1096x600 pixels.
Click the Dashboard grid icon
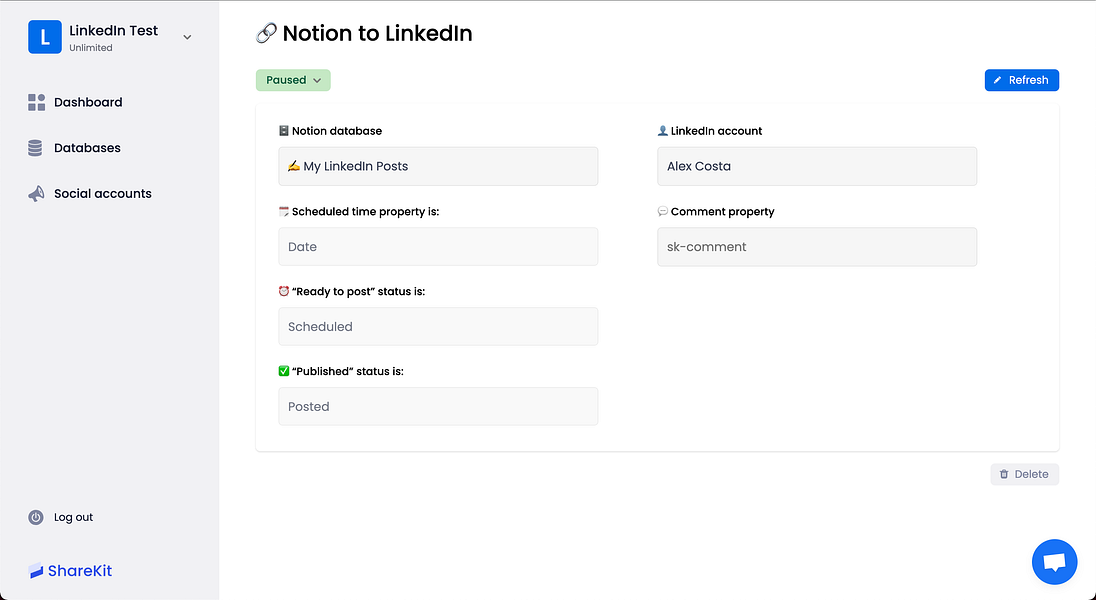[x=37, y=102]
